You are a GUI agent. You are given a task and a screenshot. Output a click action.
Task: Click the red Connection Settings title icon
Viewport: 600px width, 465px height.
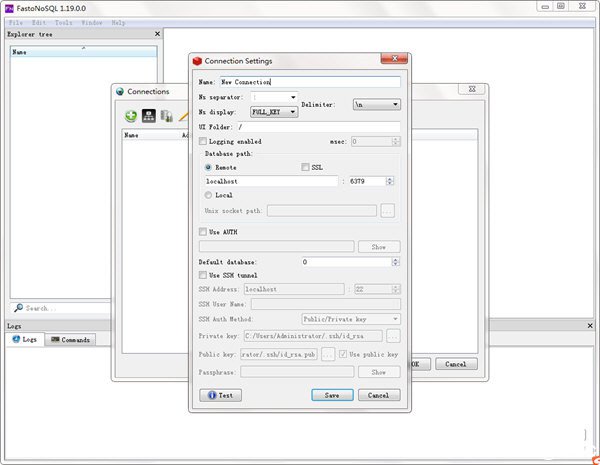196,62
